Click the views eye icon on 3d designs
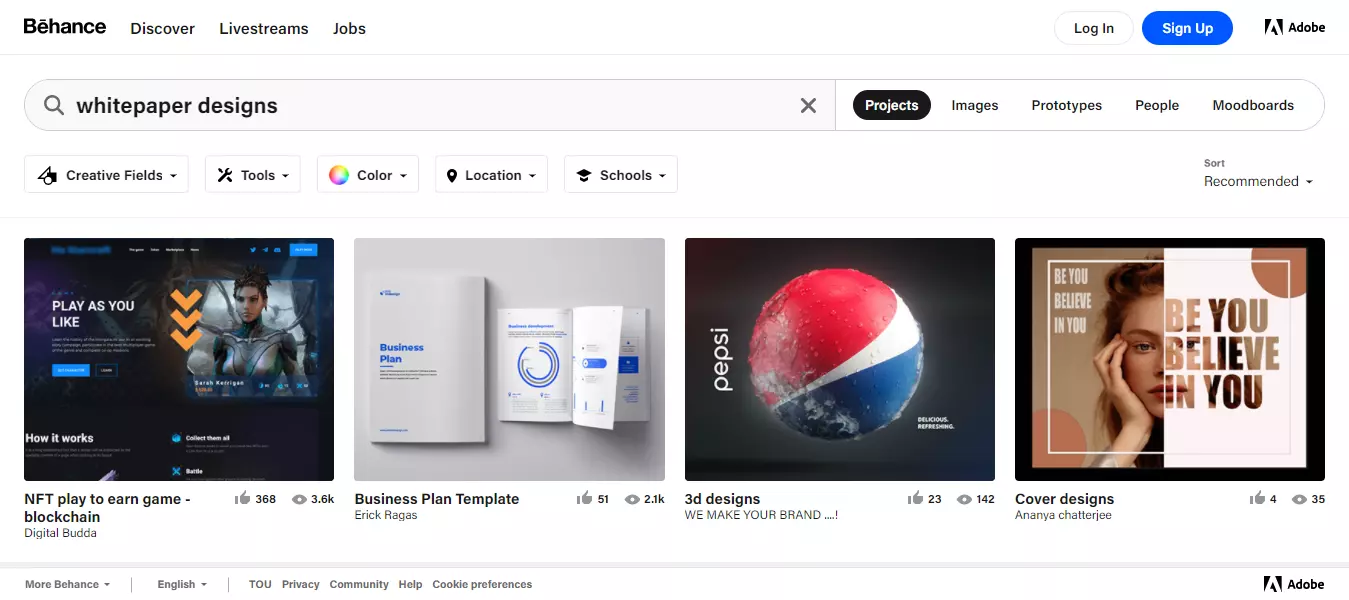The height and width of the screenshot is (600, 1349). point(964,499)
